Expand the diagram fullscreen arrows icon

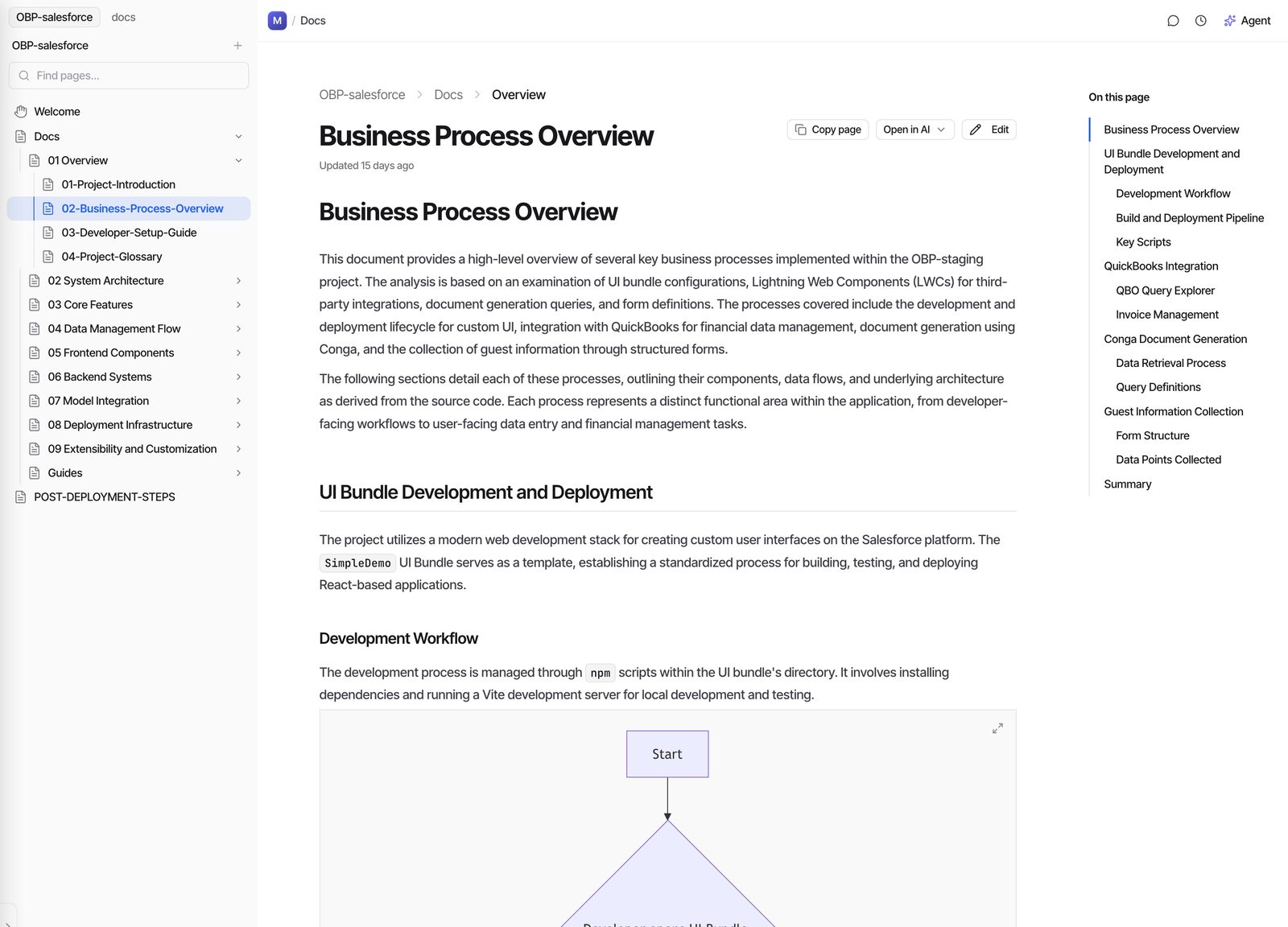click(x=997, y=728)
